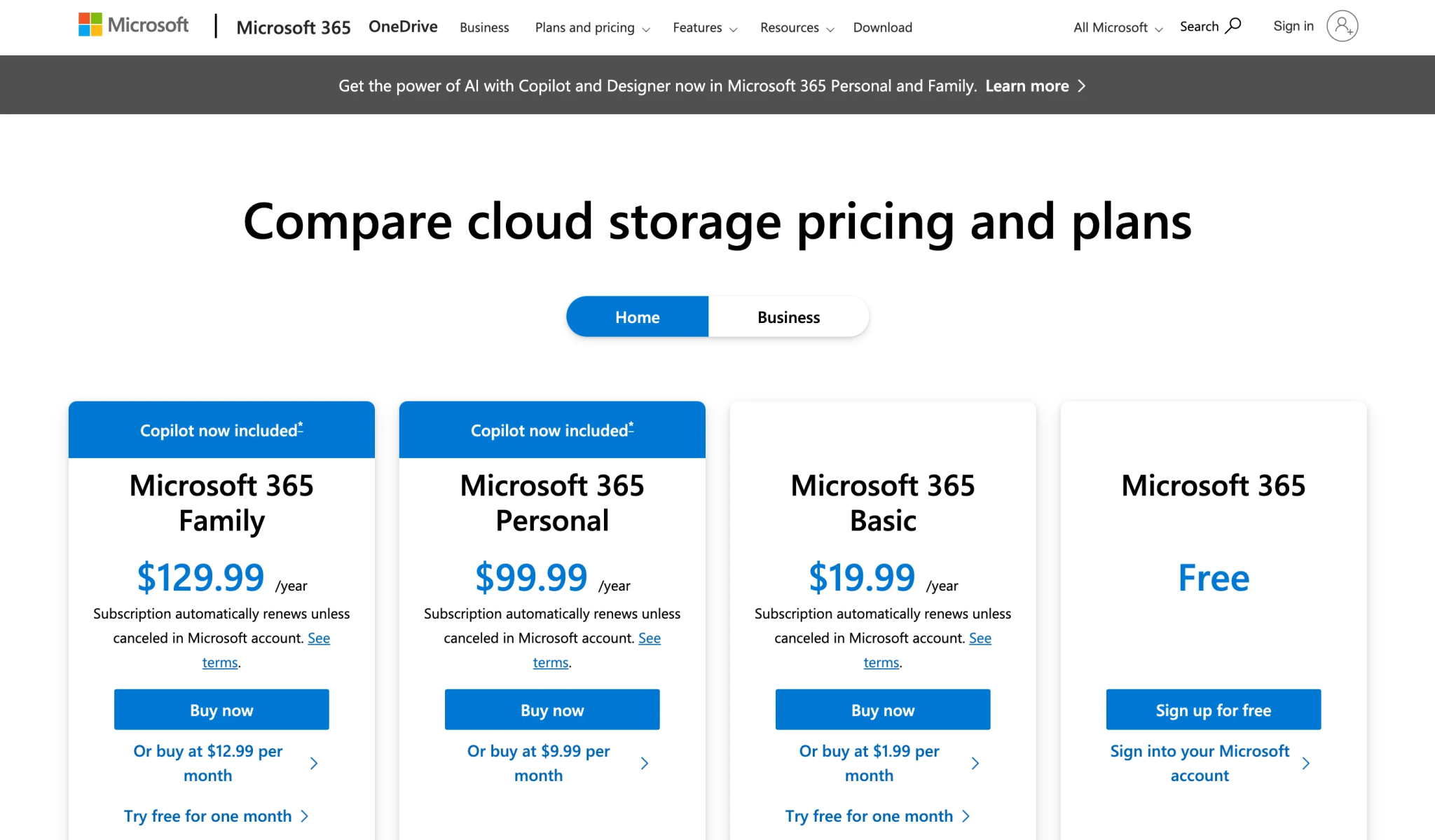Click Buy now for Microsoft 365 Family
Screen dimensions: 1435x840
221,710
